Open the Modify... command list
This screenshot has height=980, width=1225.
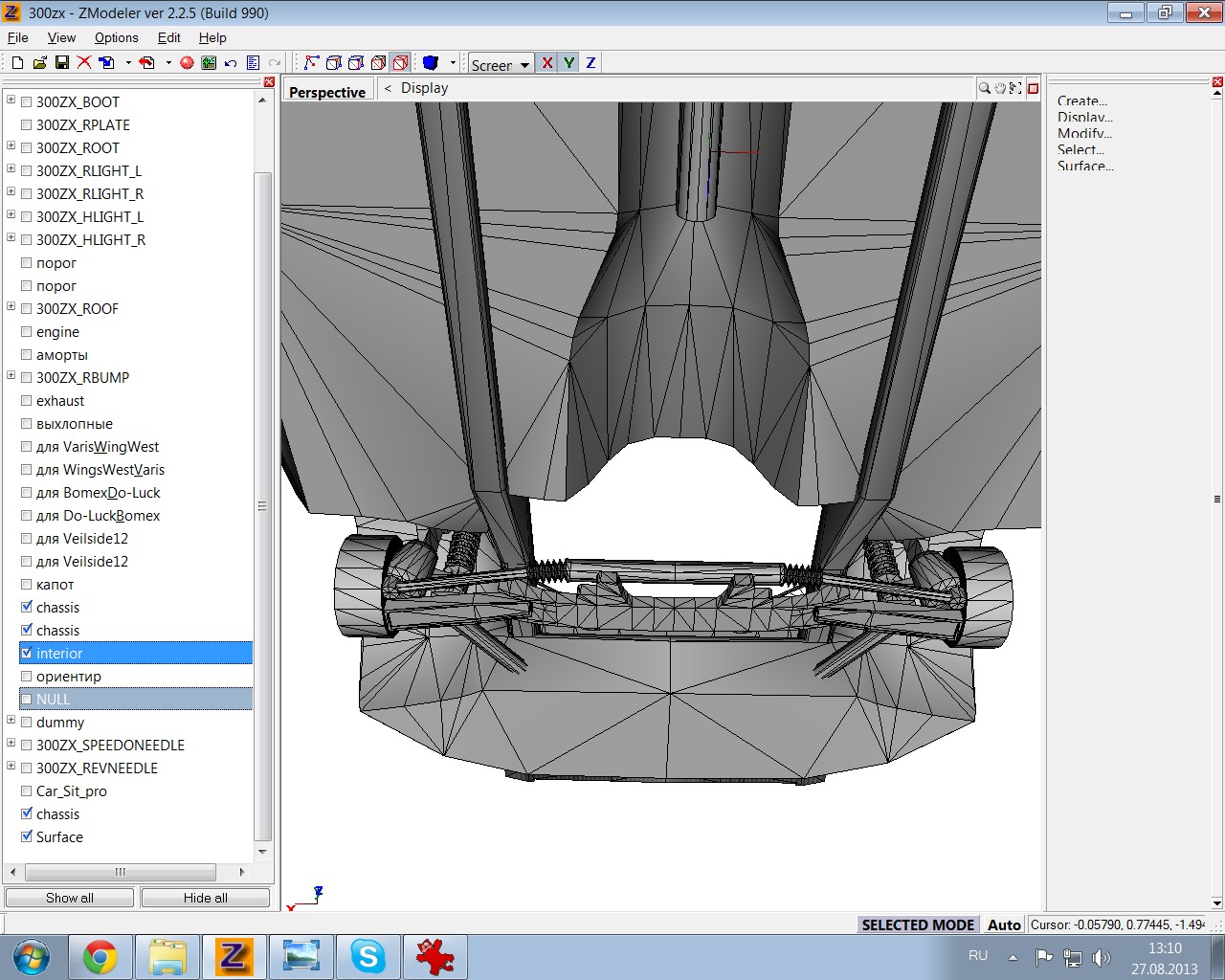1084,133
